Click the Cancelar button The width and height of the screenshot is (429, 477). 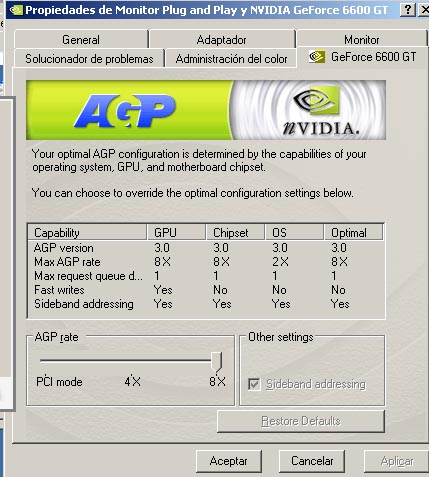click(312, 461)
